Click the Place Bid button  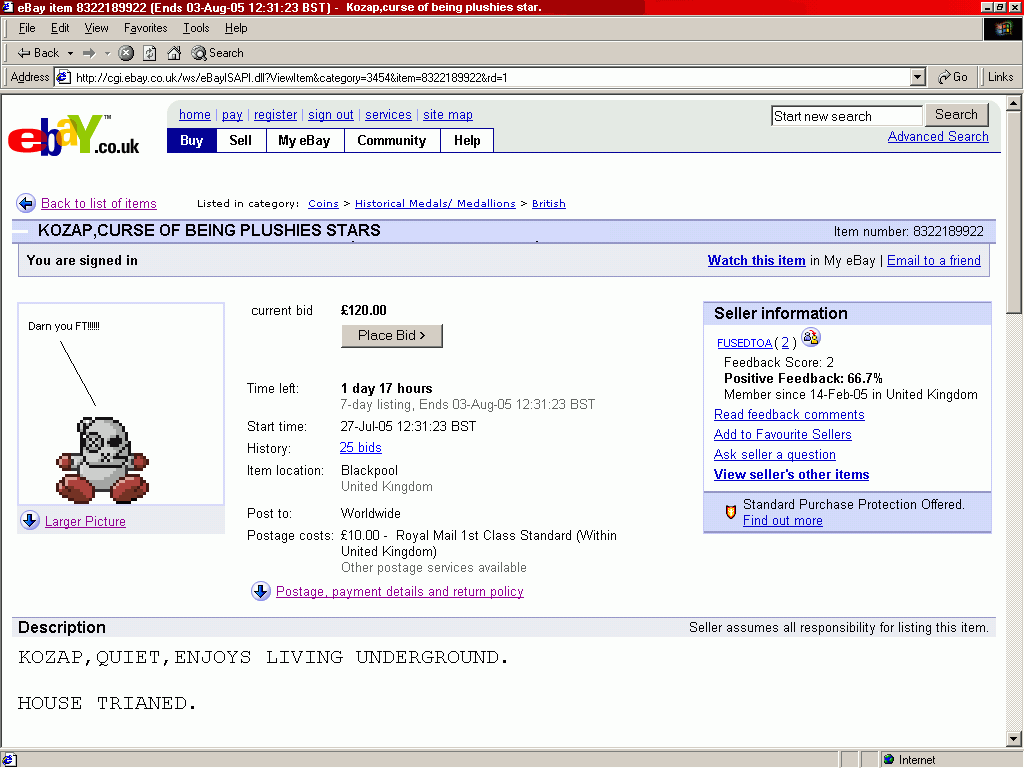[391, 335]
